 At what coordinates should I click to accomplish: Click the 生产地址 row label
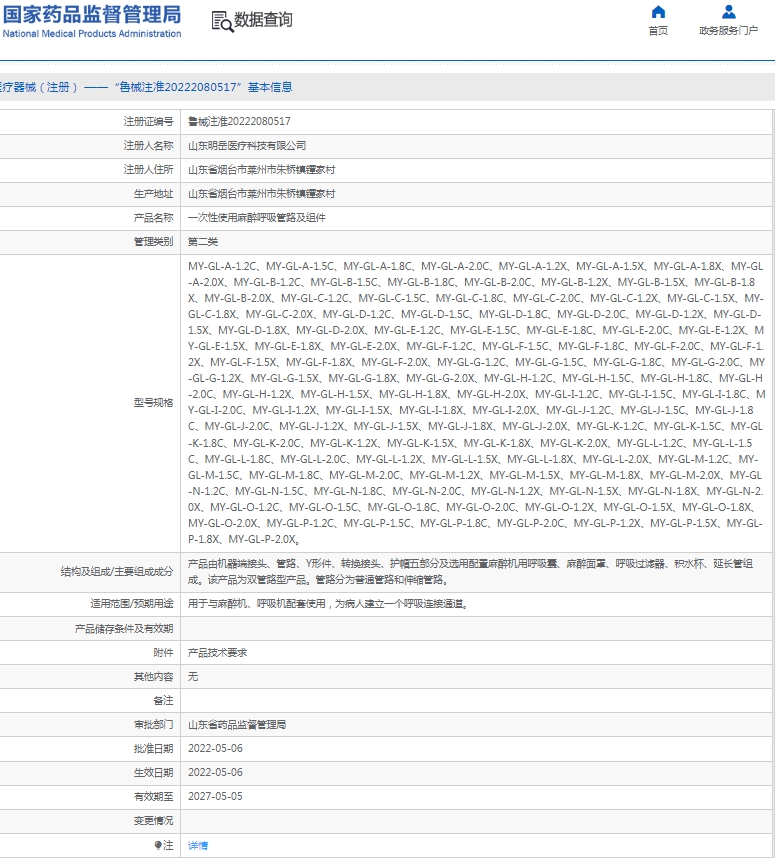(153, 194)
